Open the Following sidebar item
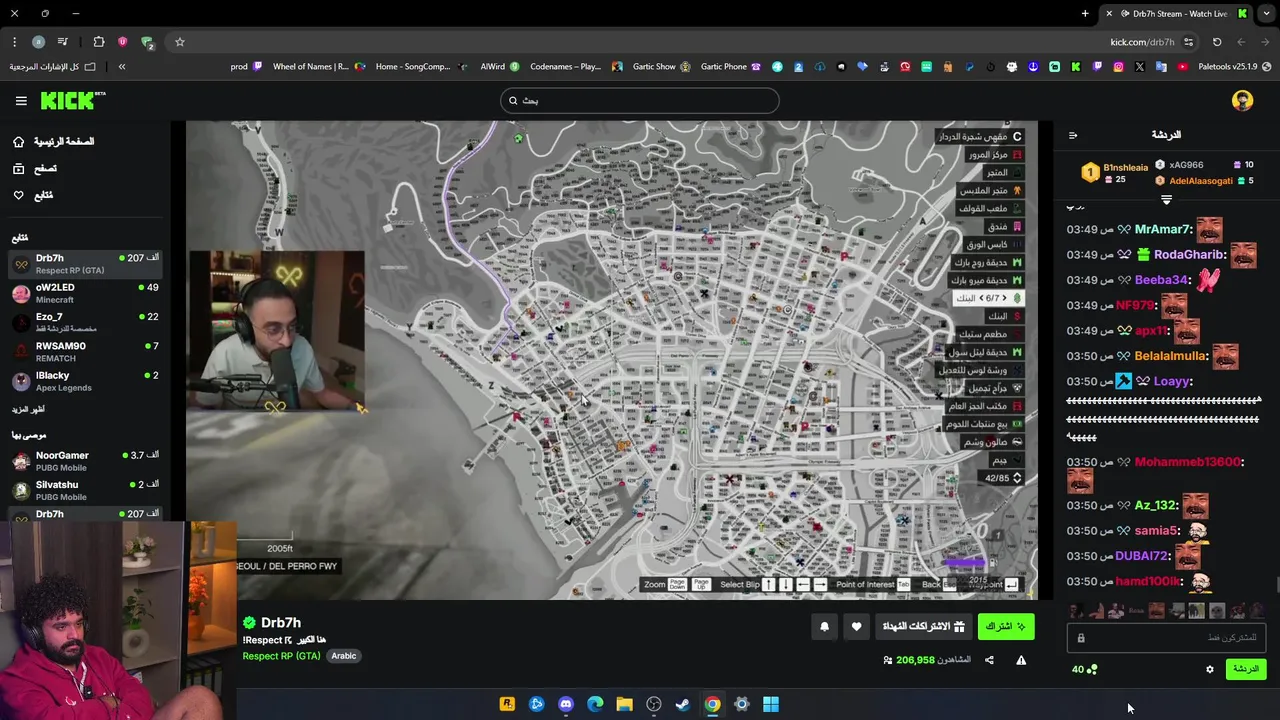Viewport: 1280px width, 720px height. click(x=33, y=195)
